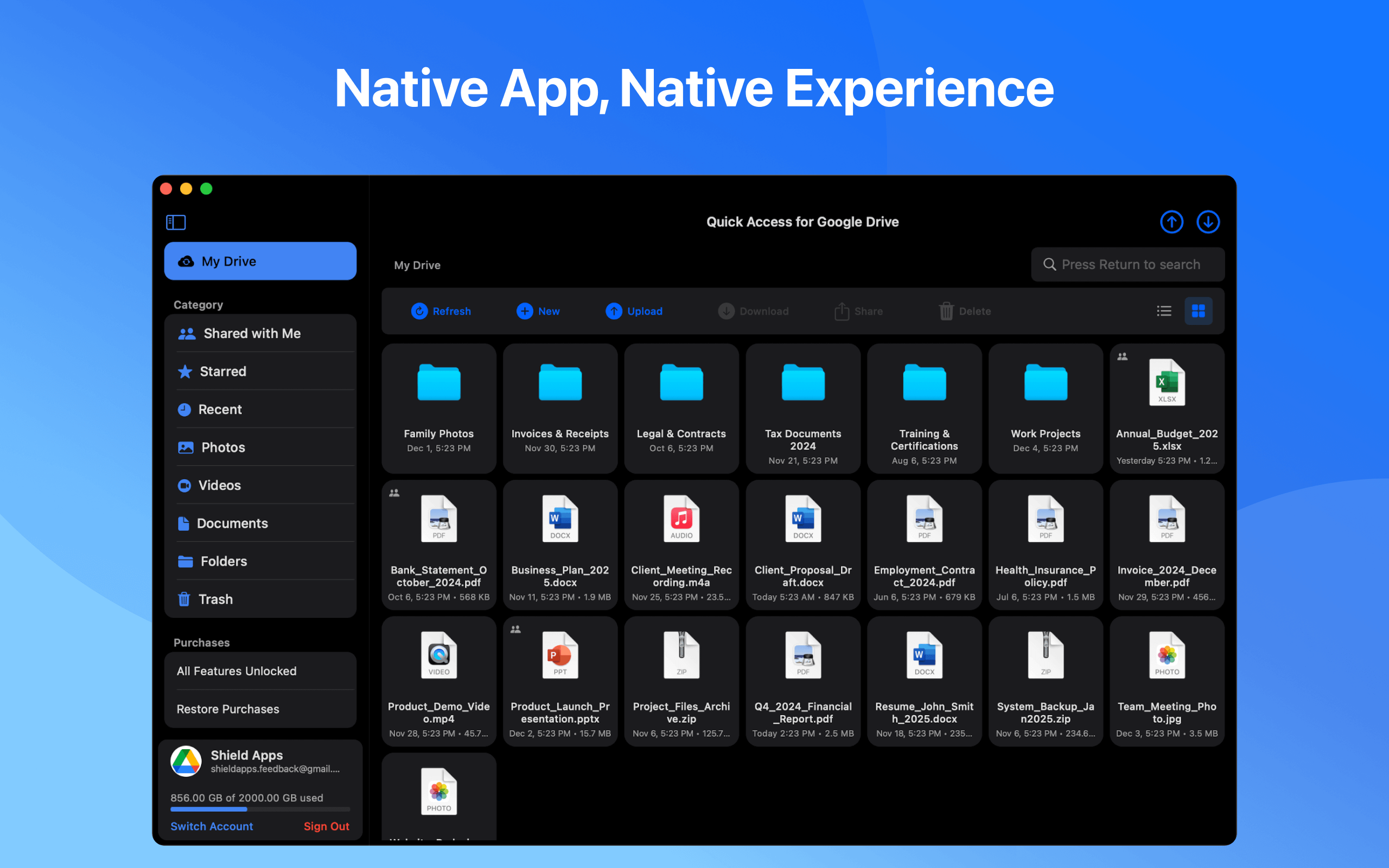Refresh the My Drive file list
1389x868 pixels.
(441, 310)
